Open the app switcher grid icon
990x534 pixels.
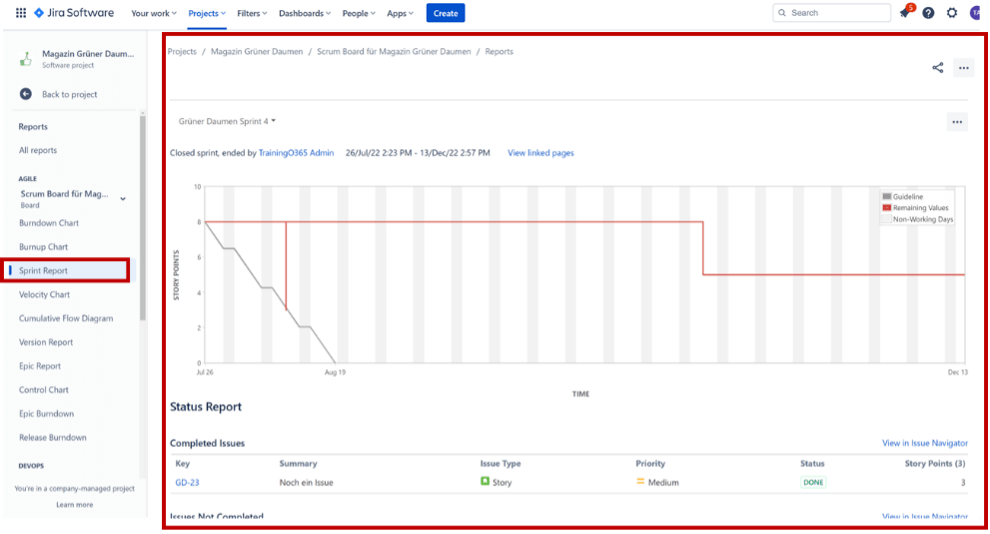(x=21, y=13)
